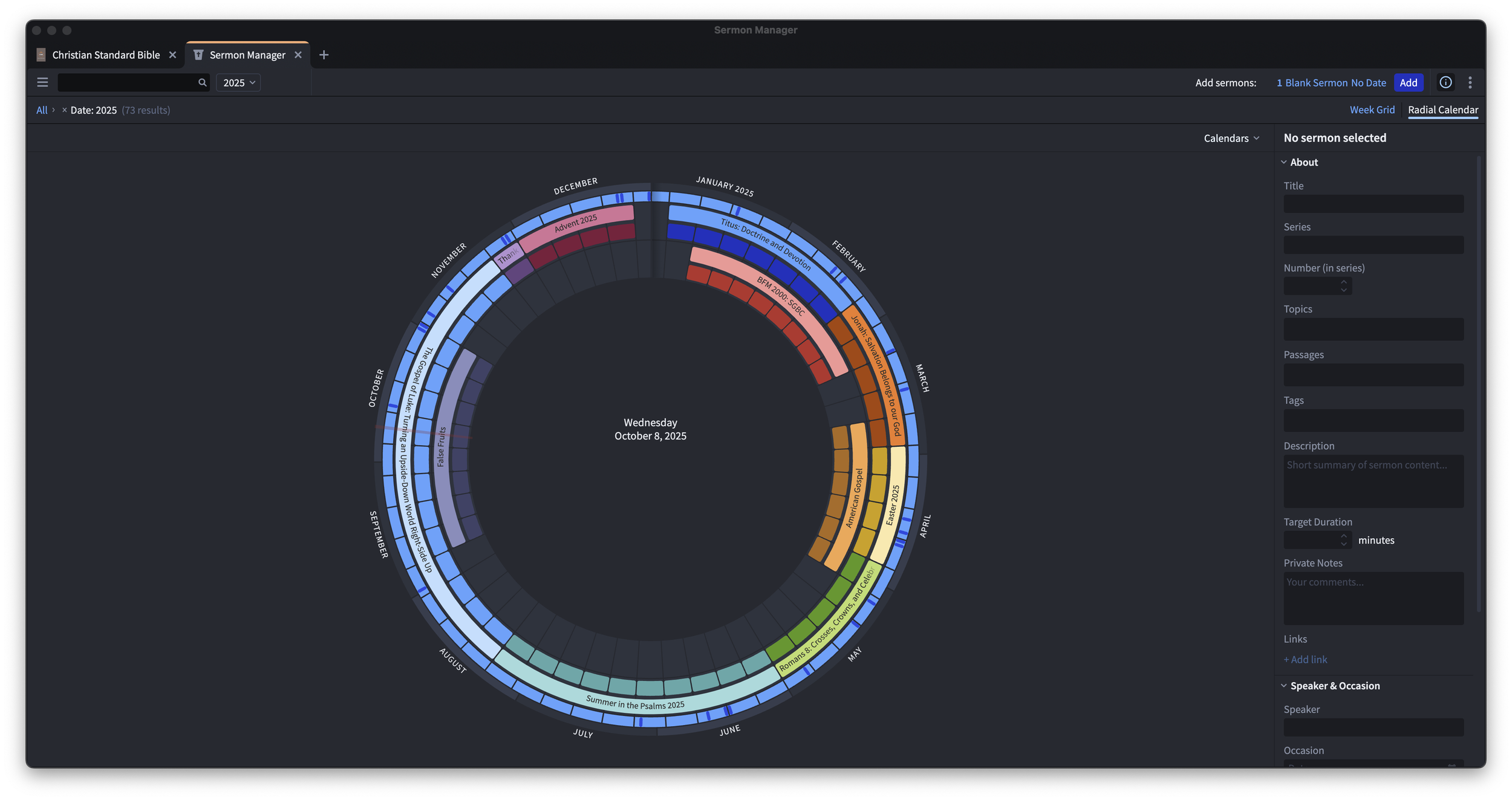Increase the Target Duration stepper
1512x800 pixels.
(x=1343, y=536)
